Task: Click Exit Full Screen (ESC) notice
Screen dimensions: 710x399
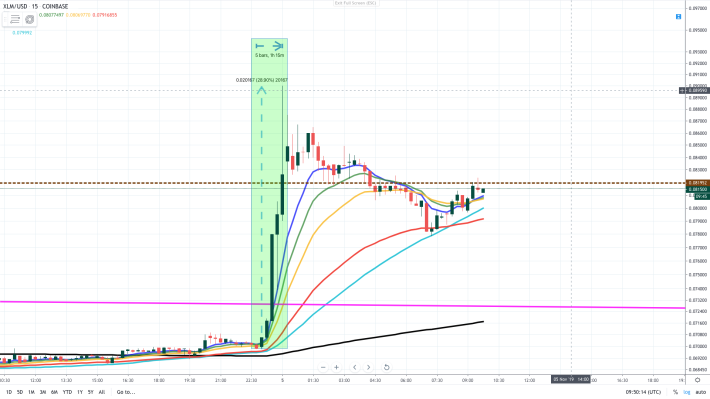Action: (355, 3)
